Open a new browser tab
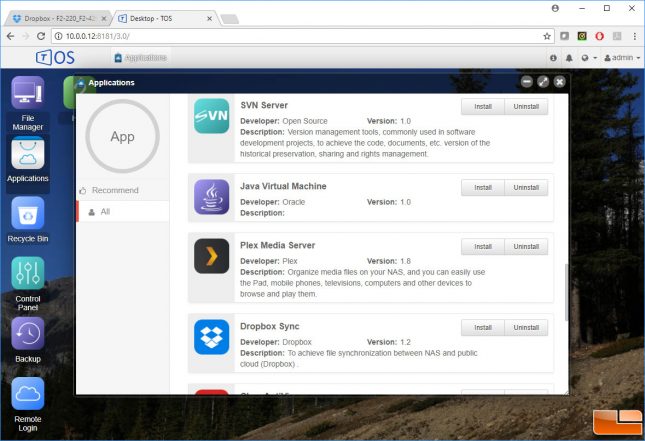The width and height of the screenshot is (645, 441). 229,19
